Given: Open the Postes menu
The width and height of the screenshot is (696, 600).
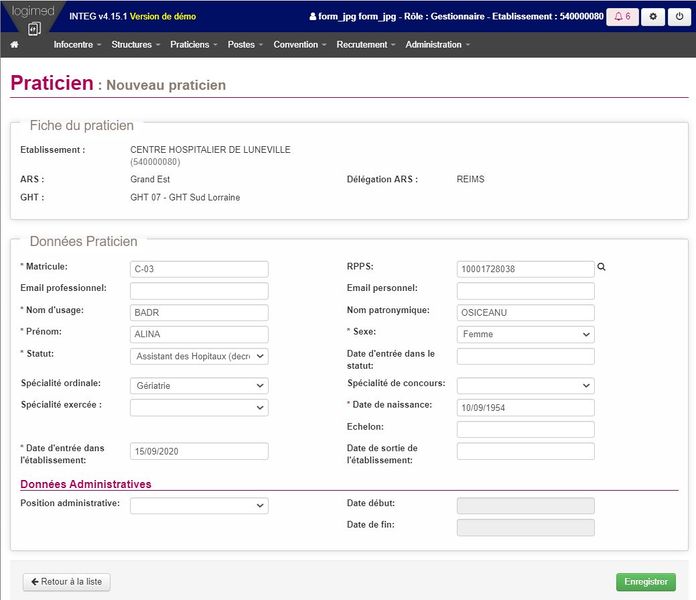Looking at the screenshot, I should (245, 44).
